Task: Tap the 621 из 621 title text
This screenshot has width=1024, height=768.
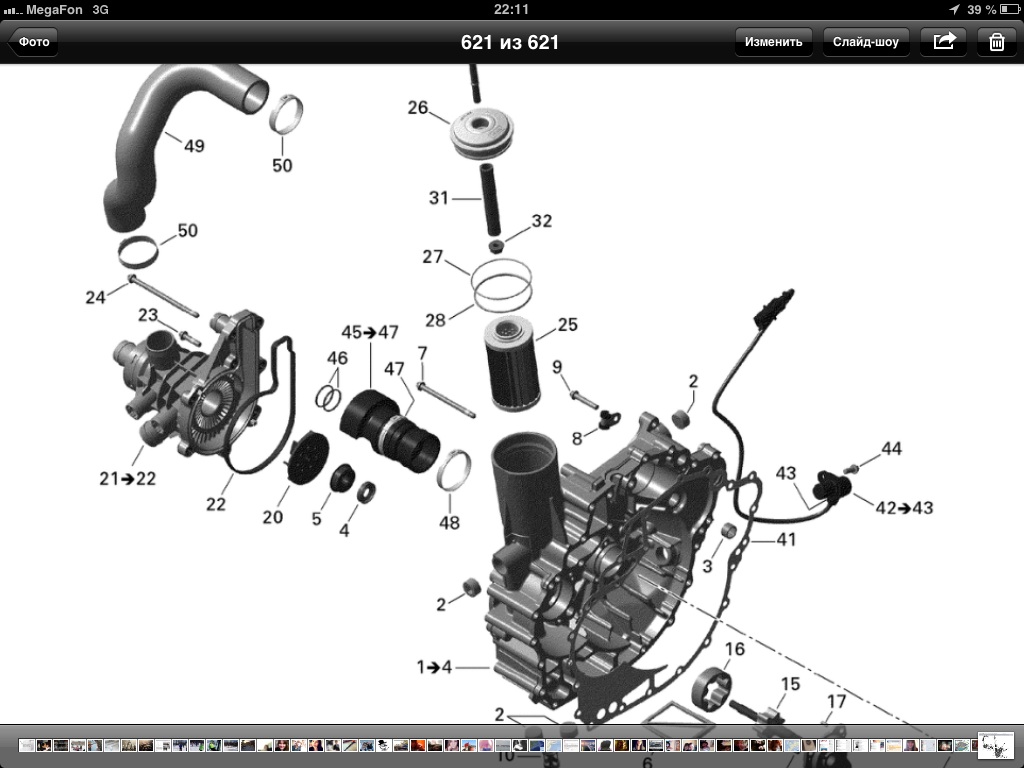Action: (510, 42)
